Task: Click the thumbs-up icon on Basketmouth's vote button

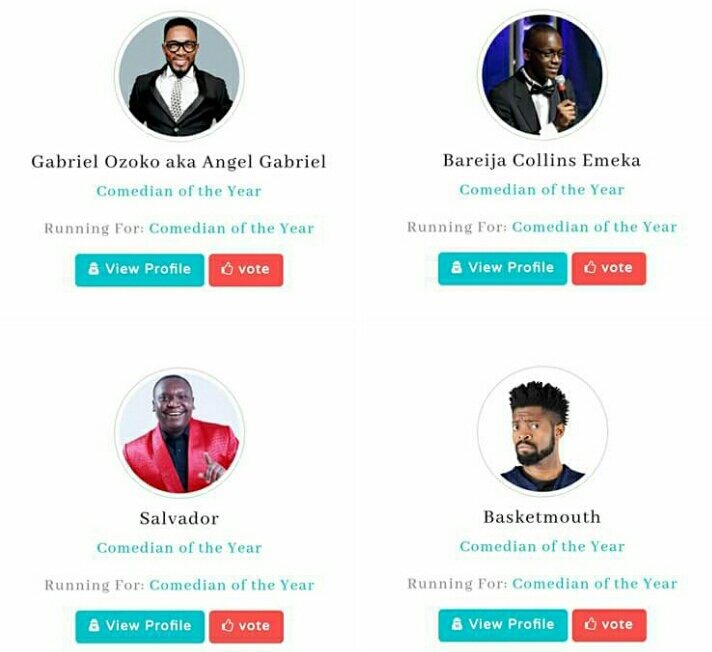Action: (590, 624)
